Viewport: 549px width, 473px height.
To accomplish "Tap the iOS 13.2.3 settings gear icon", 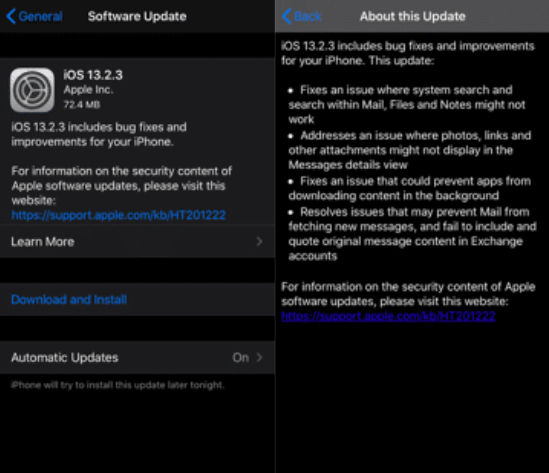I will [32, 90].
